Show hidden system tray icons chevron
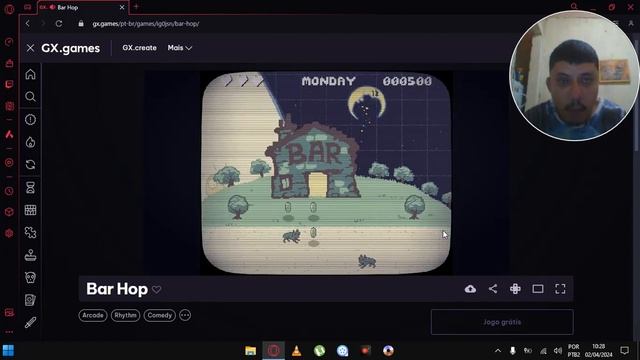 pyautogui.click(x=498, y=350)
